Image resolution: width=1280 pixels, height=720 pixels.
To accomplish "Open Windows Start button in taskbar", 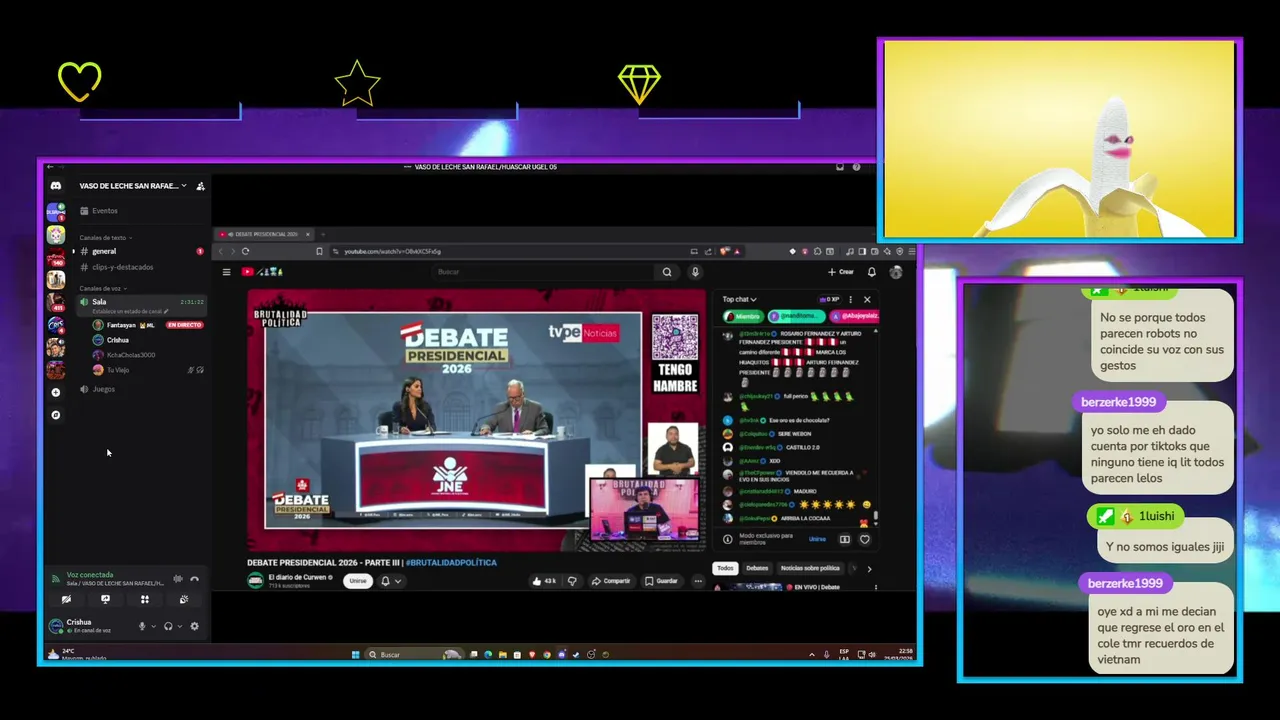I will click(355, 655).
